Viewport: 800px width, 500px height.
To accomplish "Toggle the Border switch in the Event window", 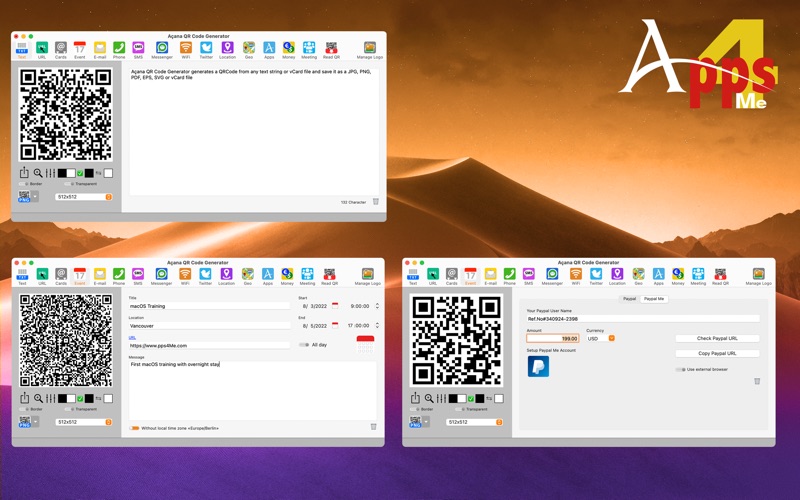I will (x=23, y=409).
